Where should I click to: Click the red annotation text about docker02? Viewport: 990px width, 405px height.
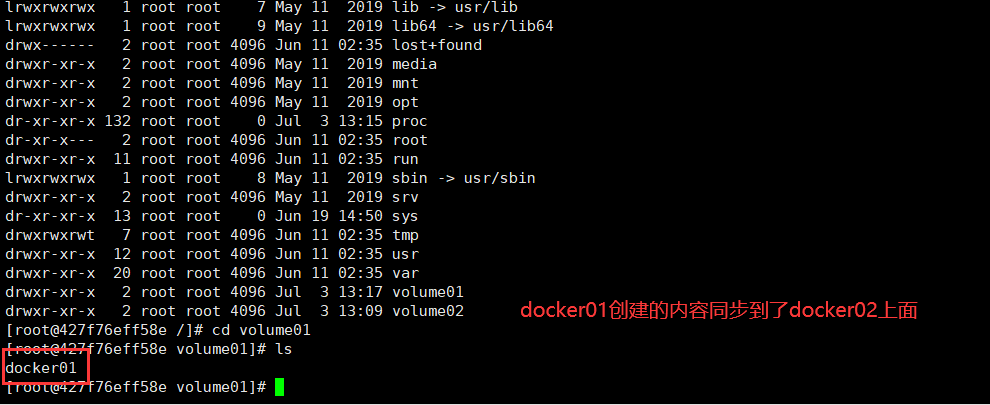coord(718,311)
